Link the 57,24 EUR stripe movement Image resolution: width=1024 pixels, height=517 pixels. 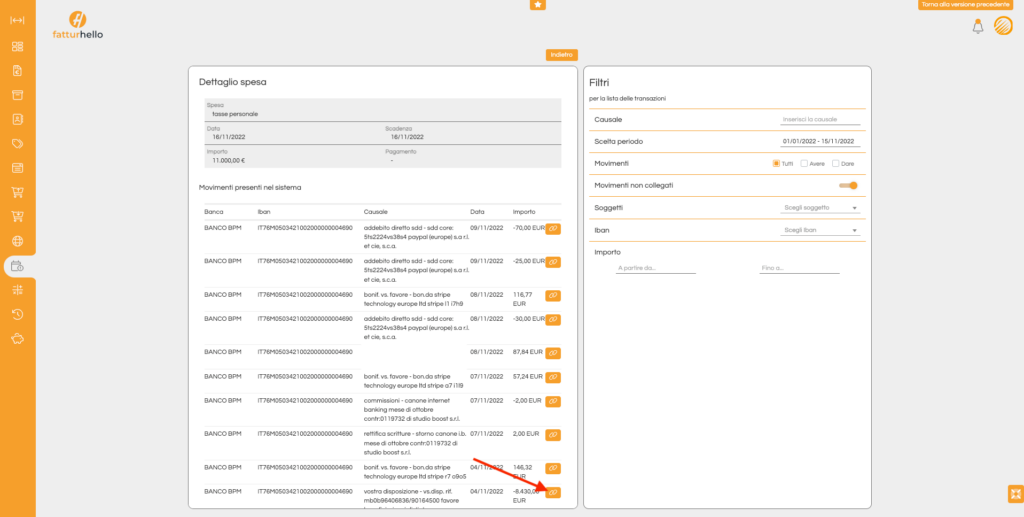click(x=552, y=377)
